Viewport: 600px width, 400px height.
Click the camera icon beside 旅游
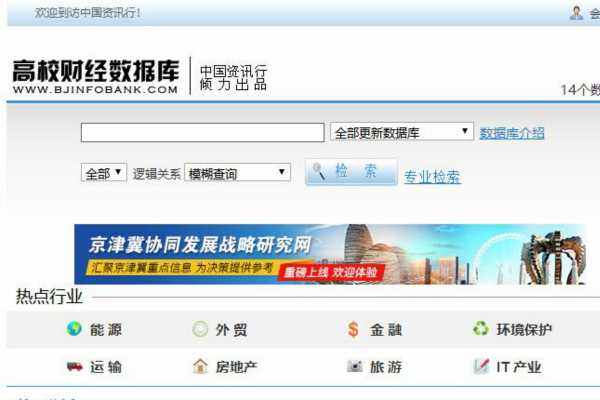coord(354,366)
